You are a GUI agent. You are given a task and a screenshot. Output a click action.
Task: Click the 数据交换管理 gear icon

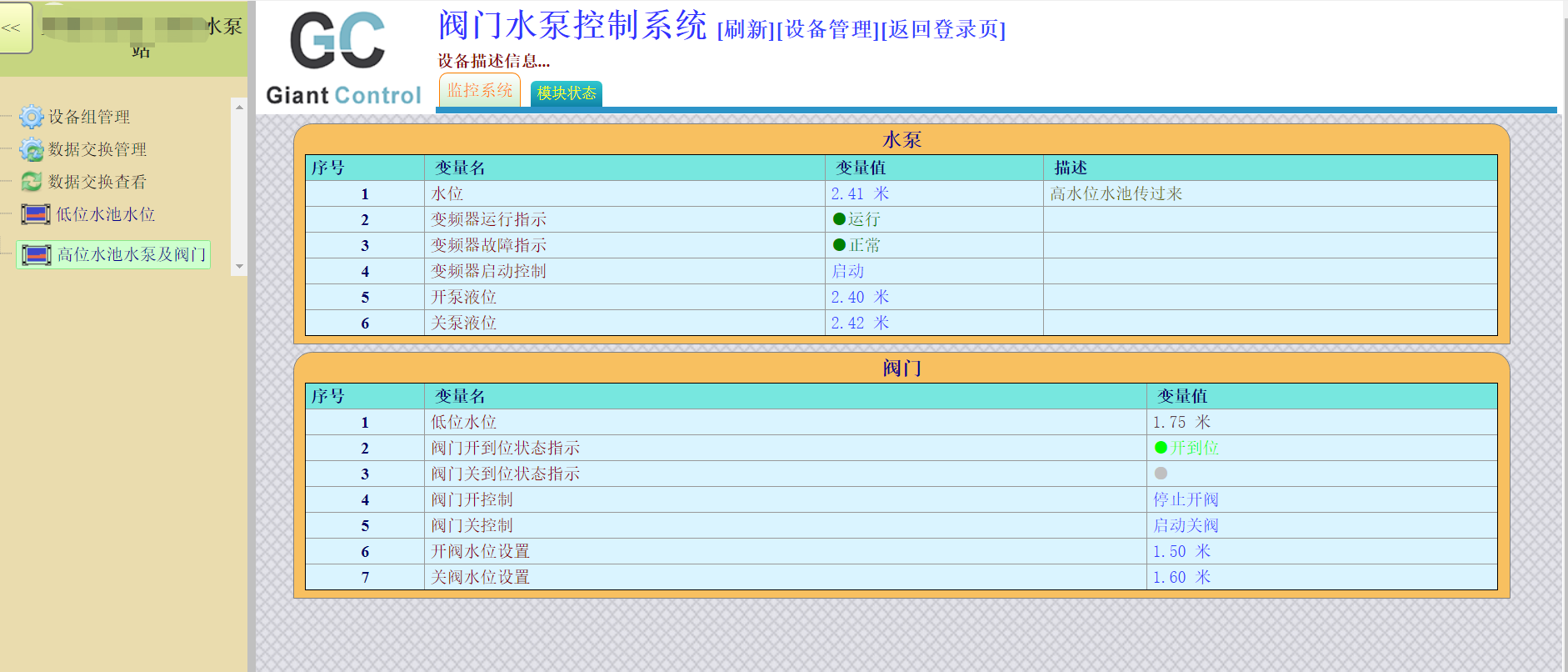pyautogui.click(x=31, y=149)
